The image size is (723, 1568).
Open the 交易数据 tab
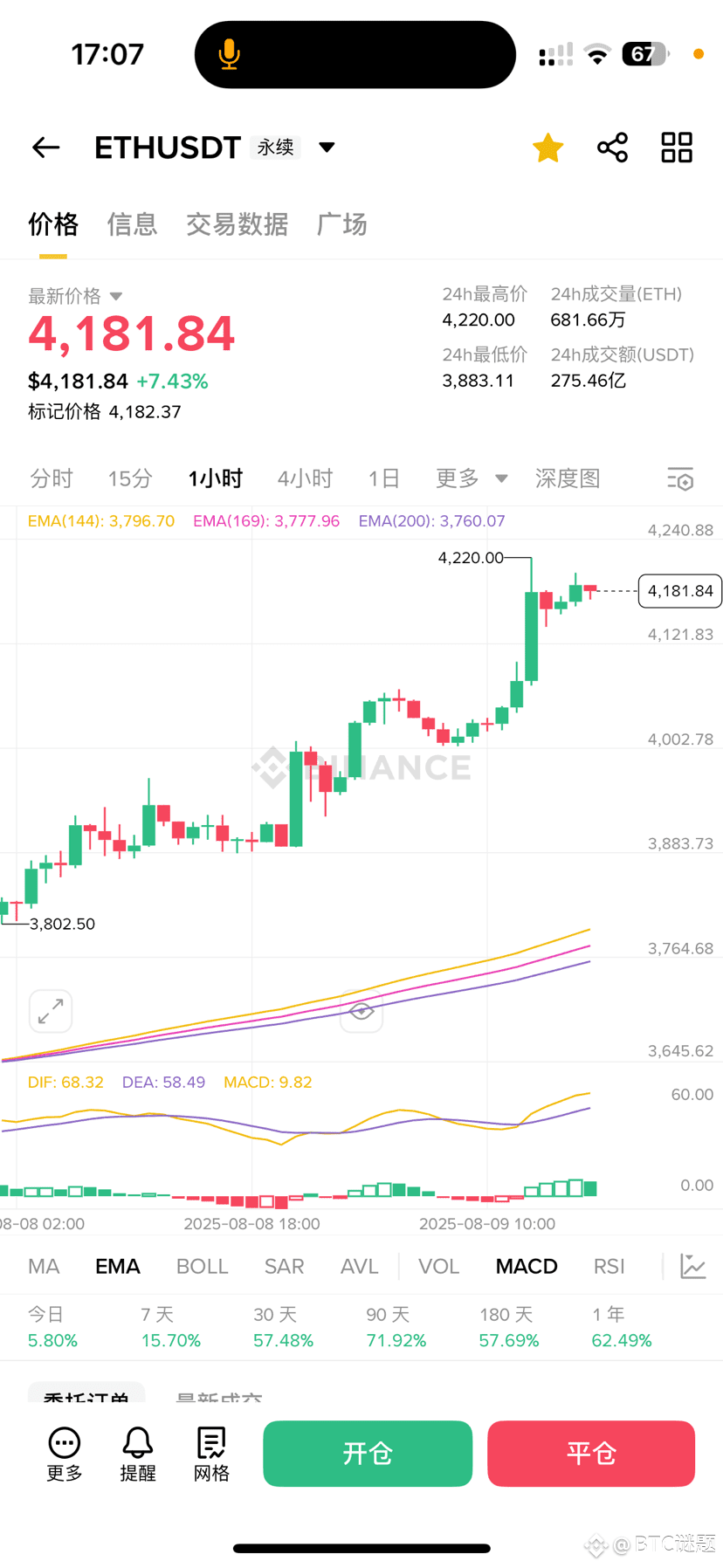tap(237, 224)
